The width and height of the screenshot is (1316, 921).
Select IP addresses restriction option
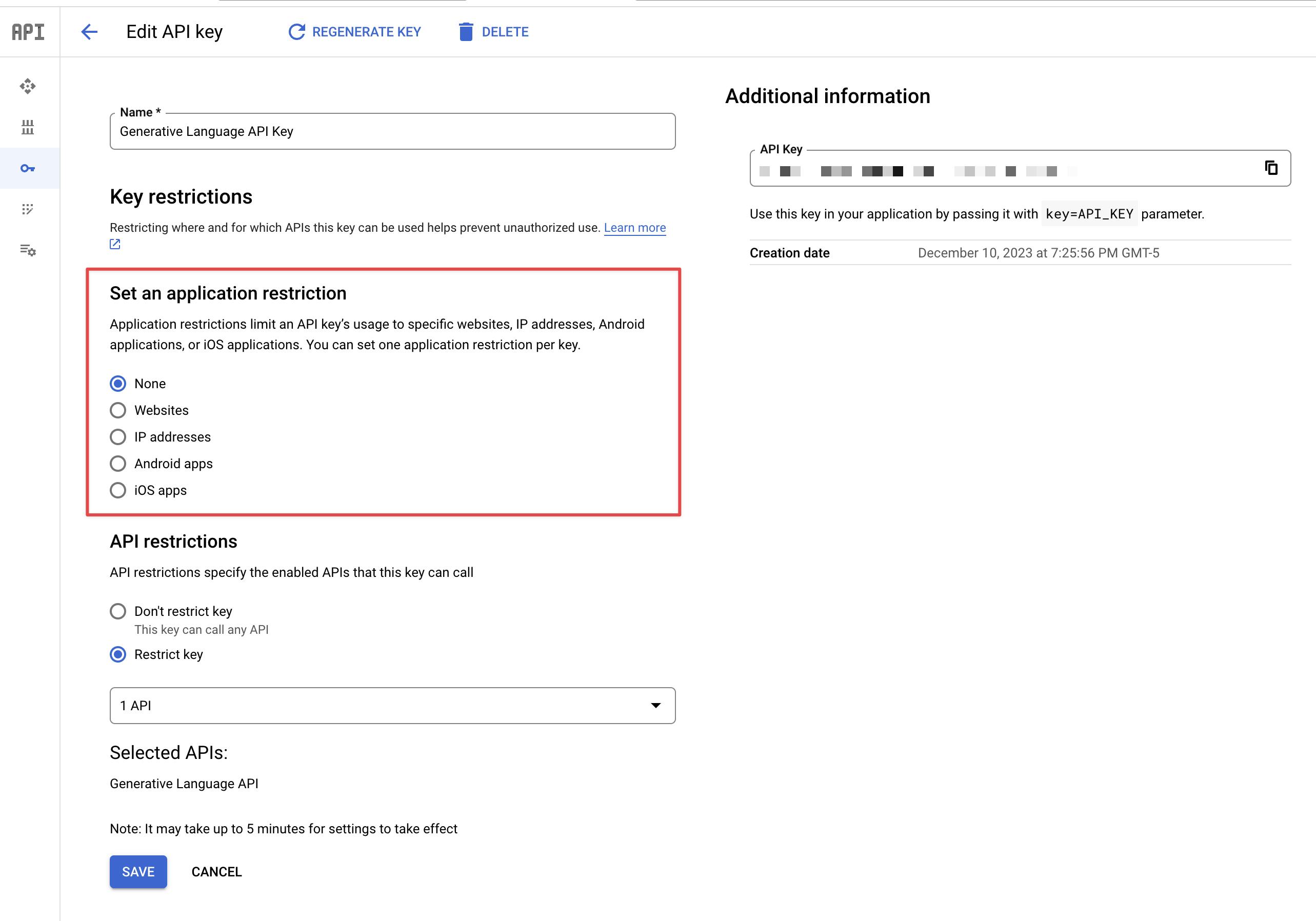pyautogui.click(x=118, y=437)
